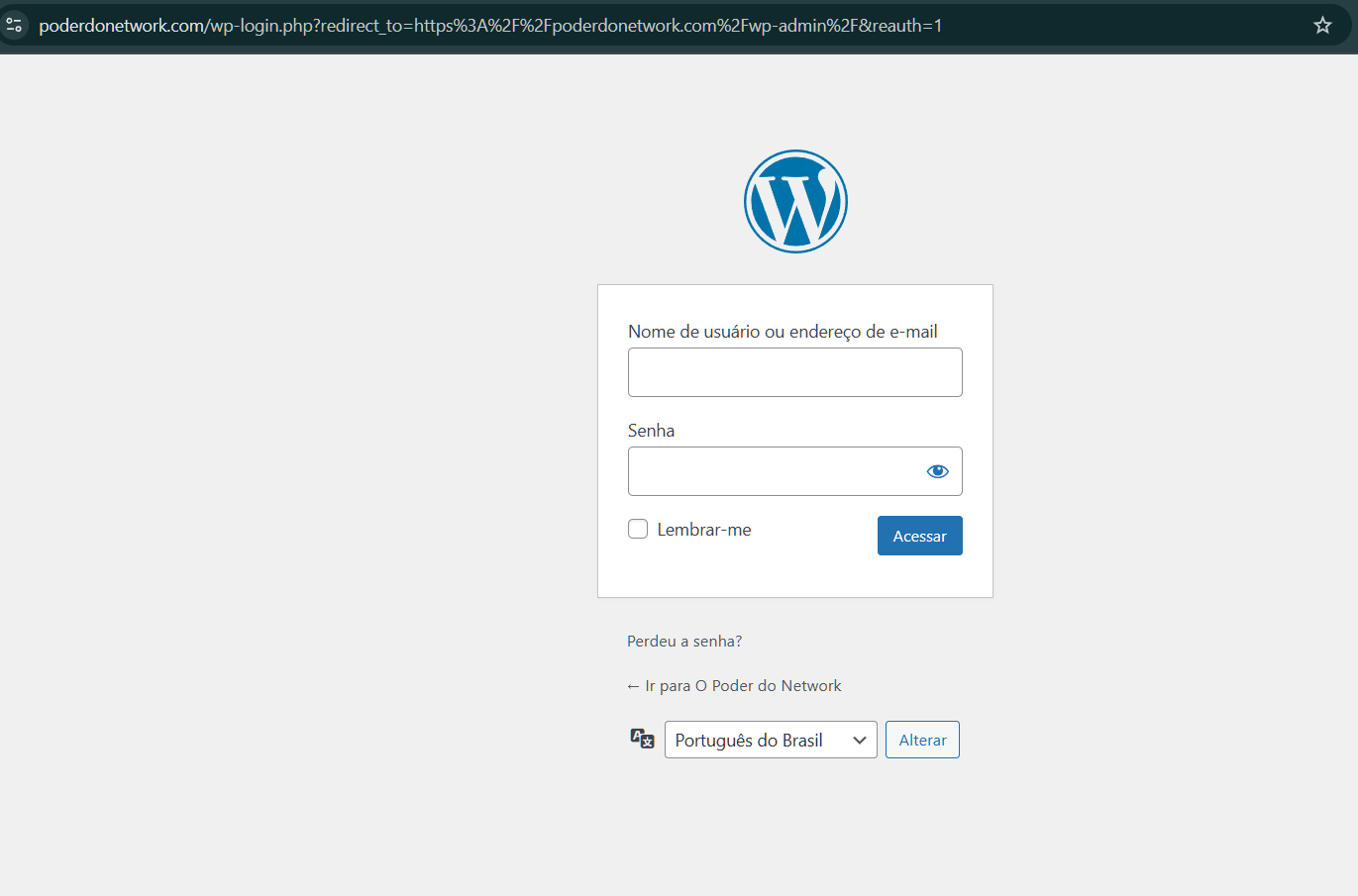Show the typed password using the eye toggle
This screenshot has height=896, width=1358.
coord(937,470)
